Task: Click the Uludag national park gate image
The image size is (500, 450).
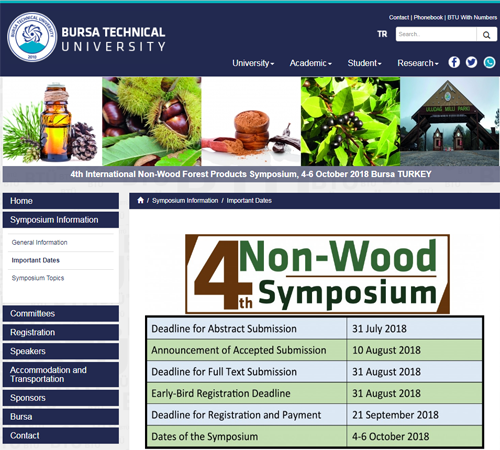Action: pyautogui.click(x=450, y=122)
